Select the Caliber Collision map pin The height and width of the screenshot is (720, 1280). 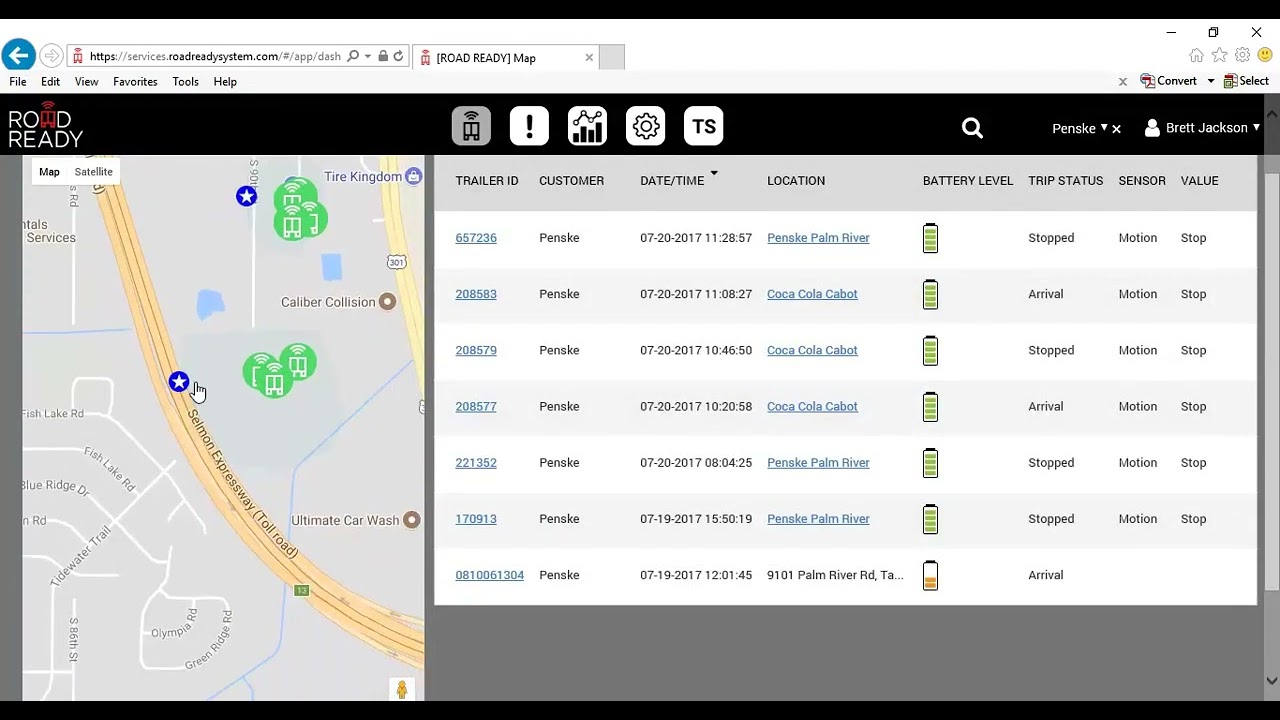coord(387,302)
